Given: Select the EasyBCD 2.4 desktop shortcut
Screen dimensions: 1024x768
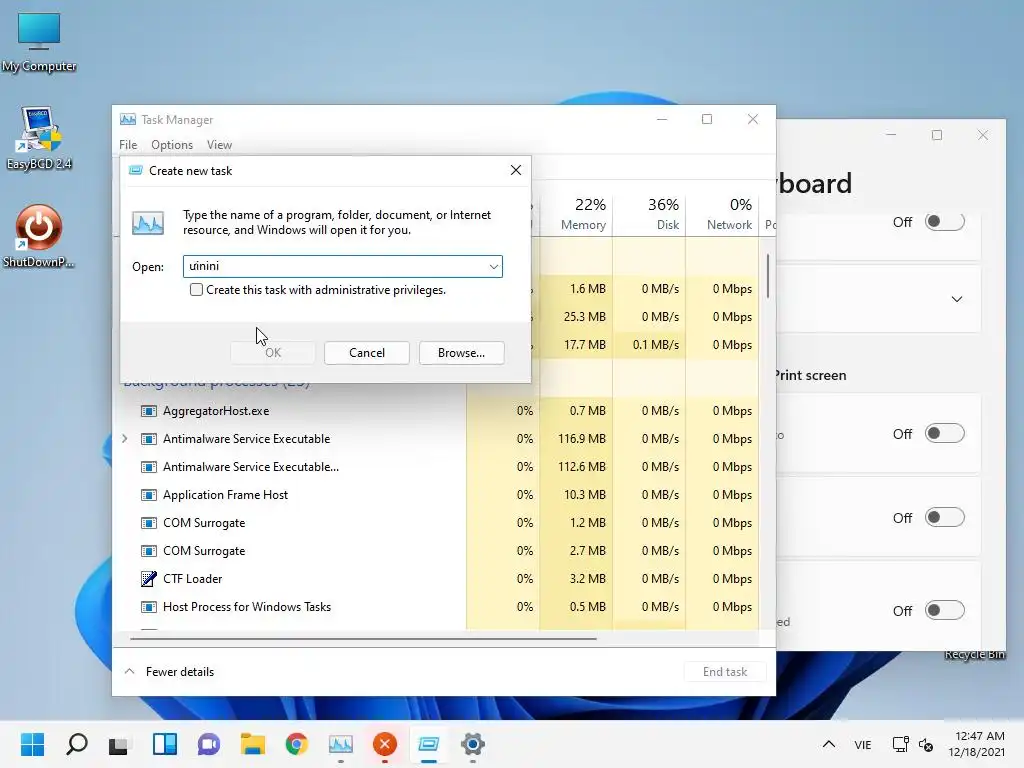Looking at the screenshot, I should [39, 138].
